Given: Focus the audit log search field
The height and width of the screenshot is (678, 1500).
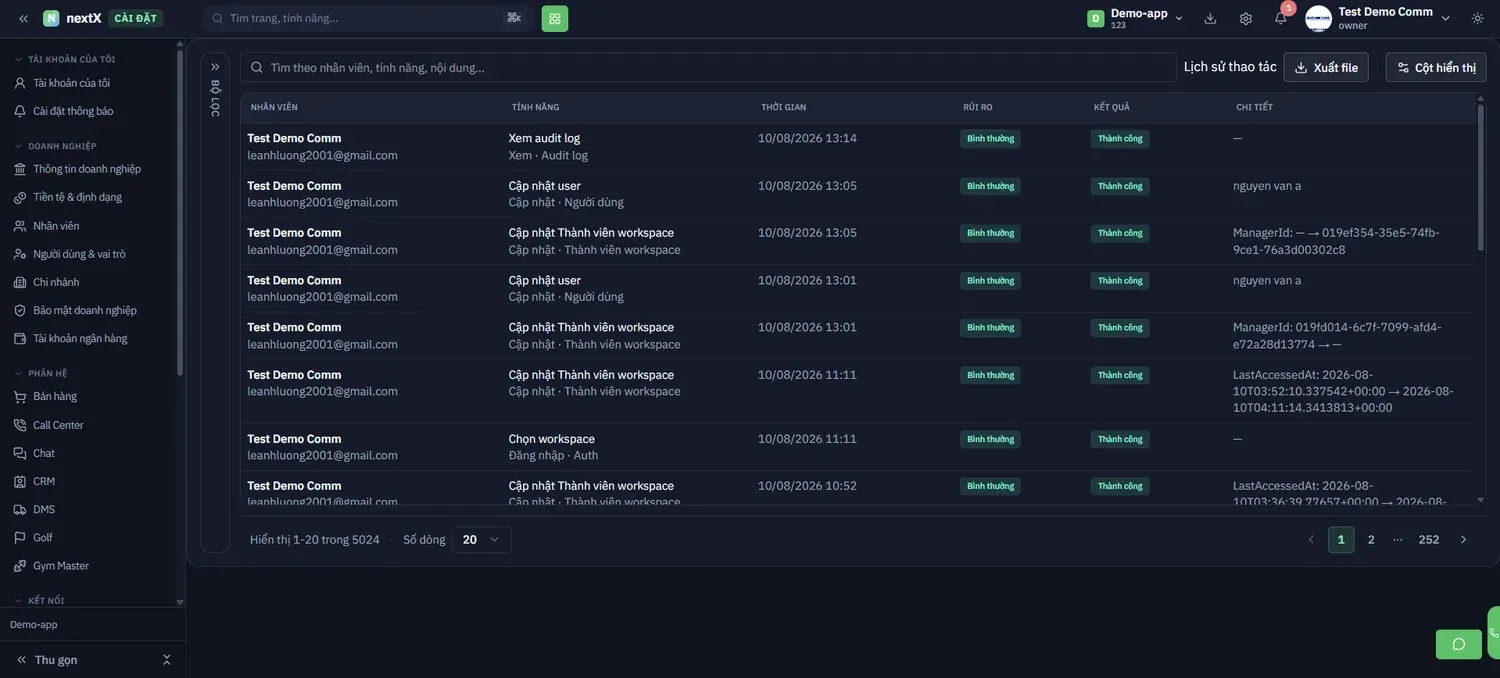Looking at the screenshot, I should point(708,67).
